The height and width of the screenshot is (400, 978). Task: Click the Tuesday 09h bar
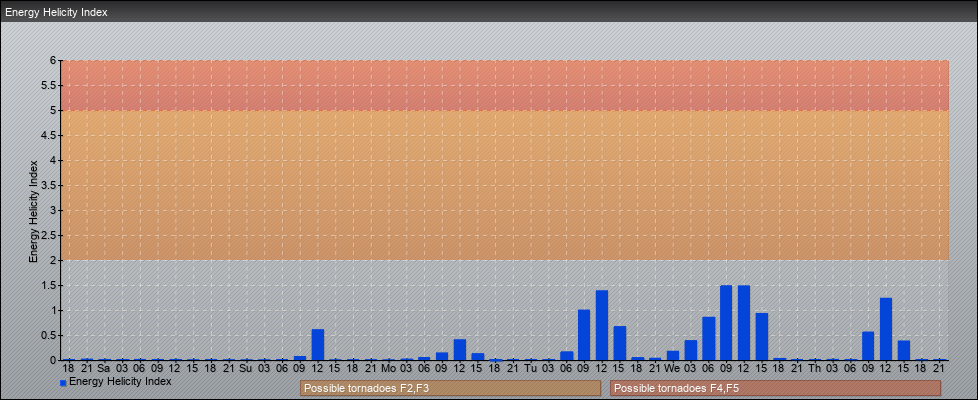584,334
